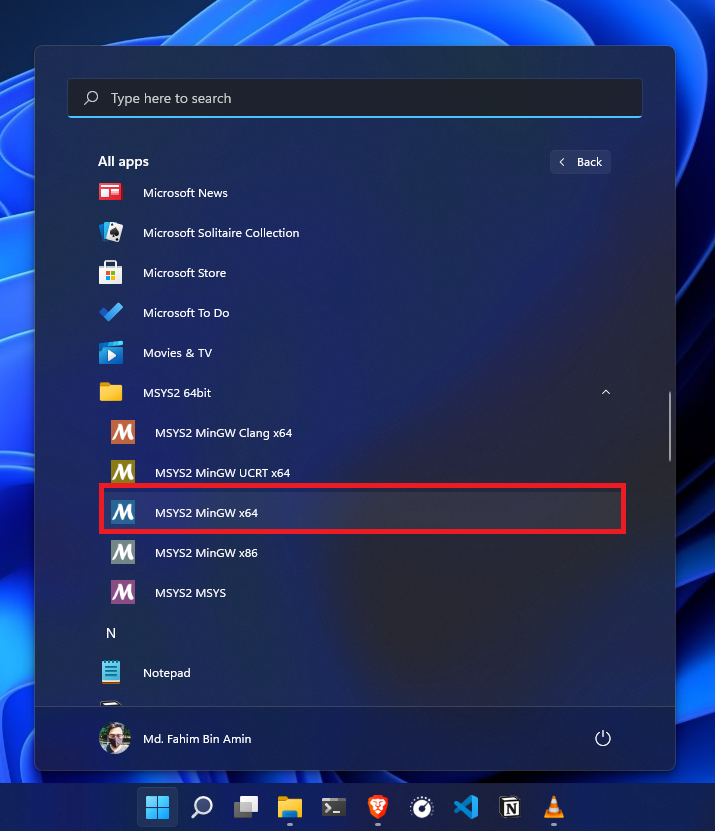Screen dimensions: 715x831
Task: Open MSYS2 MinGW x64 from app list
Action: tap(206, 513)
